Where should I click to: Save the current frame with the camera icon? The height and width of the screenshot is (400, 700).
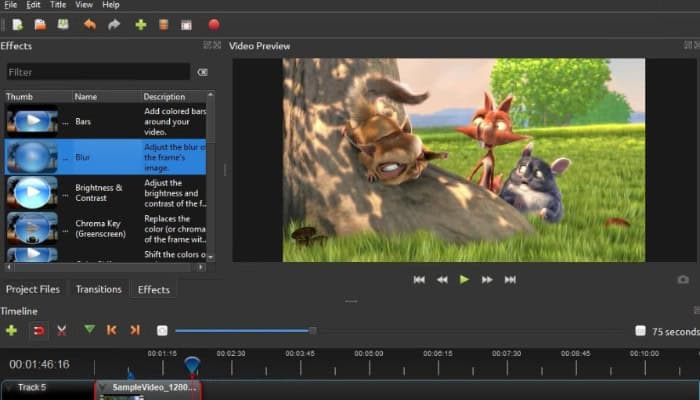tap(683, 279)
